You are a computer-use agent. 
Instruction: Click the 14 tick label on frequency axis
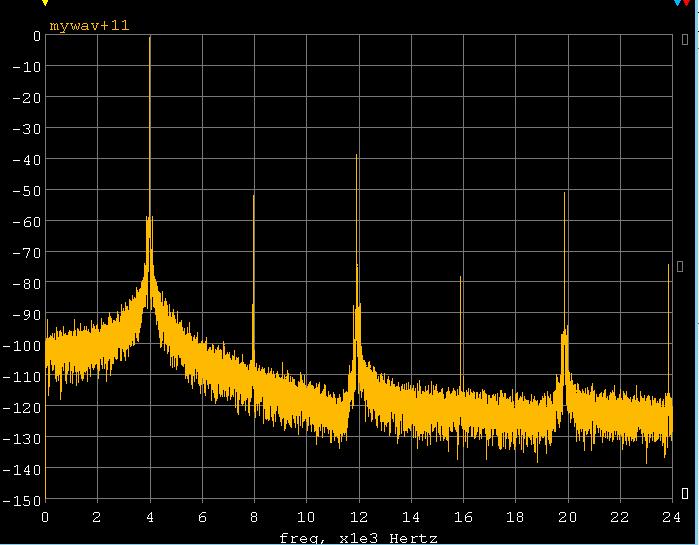(411, 517)
